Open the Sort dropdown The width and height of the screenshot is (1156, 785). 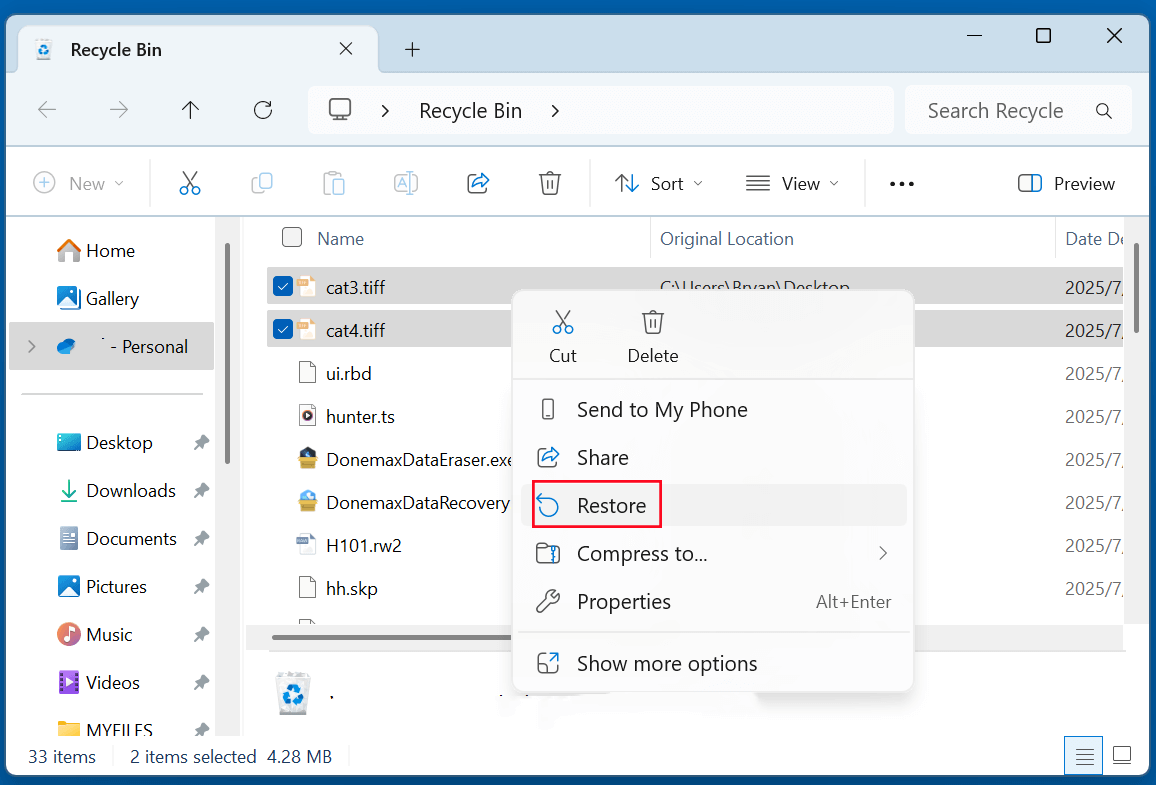658,183
